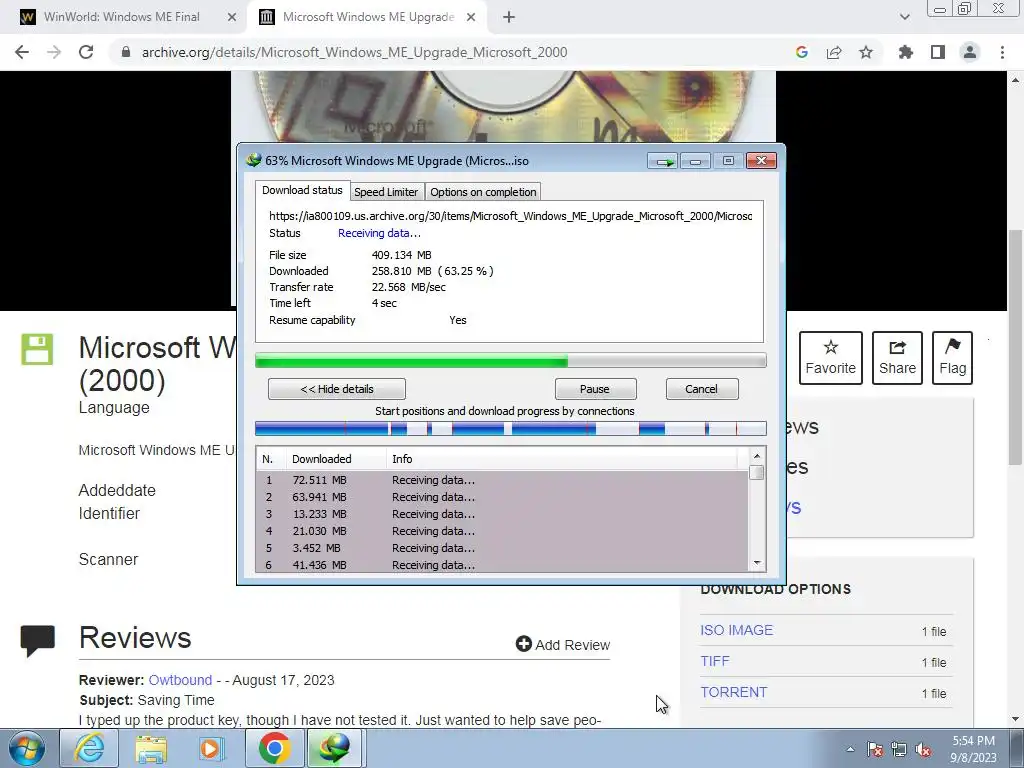The width and height of the screenshot is (1024, 768).
Task: Open the Chrome extensions puzzle icon
Action: 905,52
